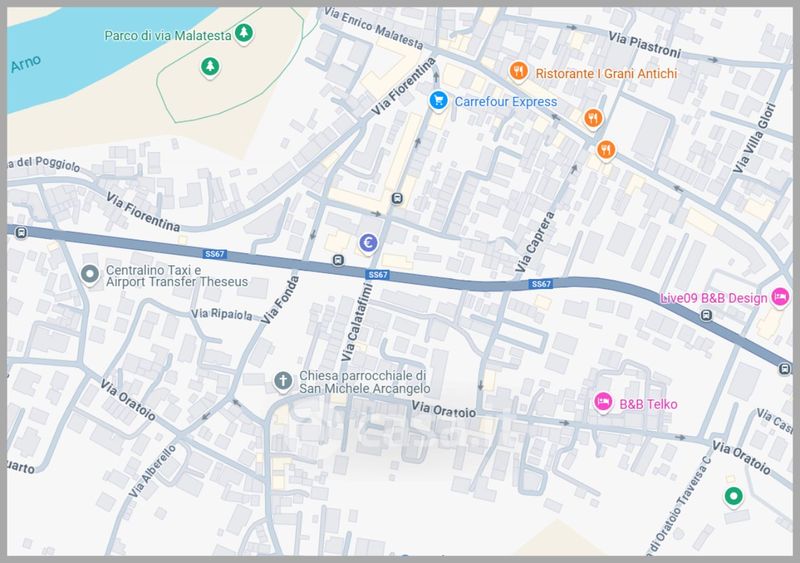Open the Carrefour Express label

pos(506,102)
